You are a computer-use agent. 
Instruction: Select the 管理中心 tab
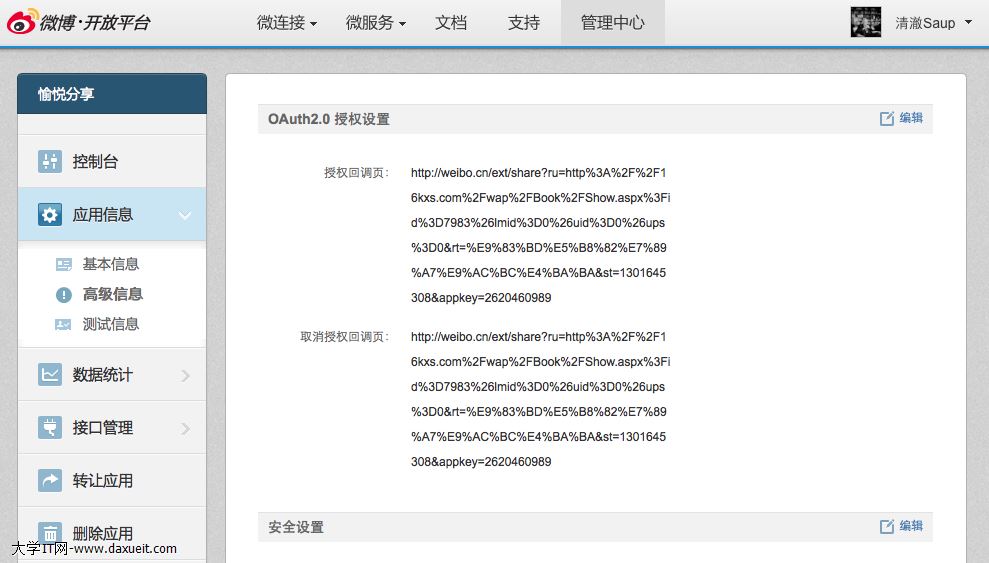[612, 23]
